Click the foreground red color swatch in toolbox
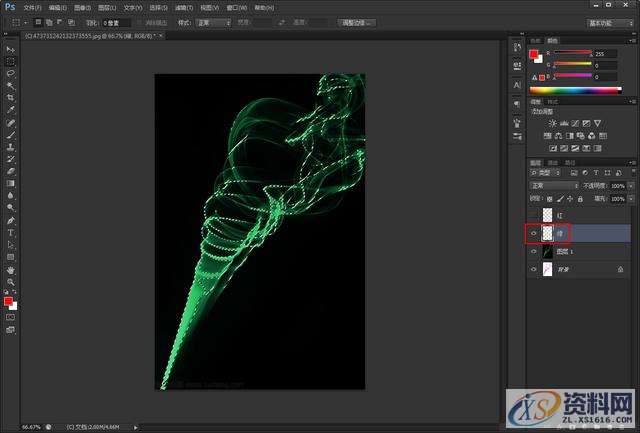The width and height of the screenshot is (640, 433). [x=9, y=301]
